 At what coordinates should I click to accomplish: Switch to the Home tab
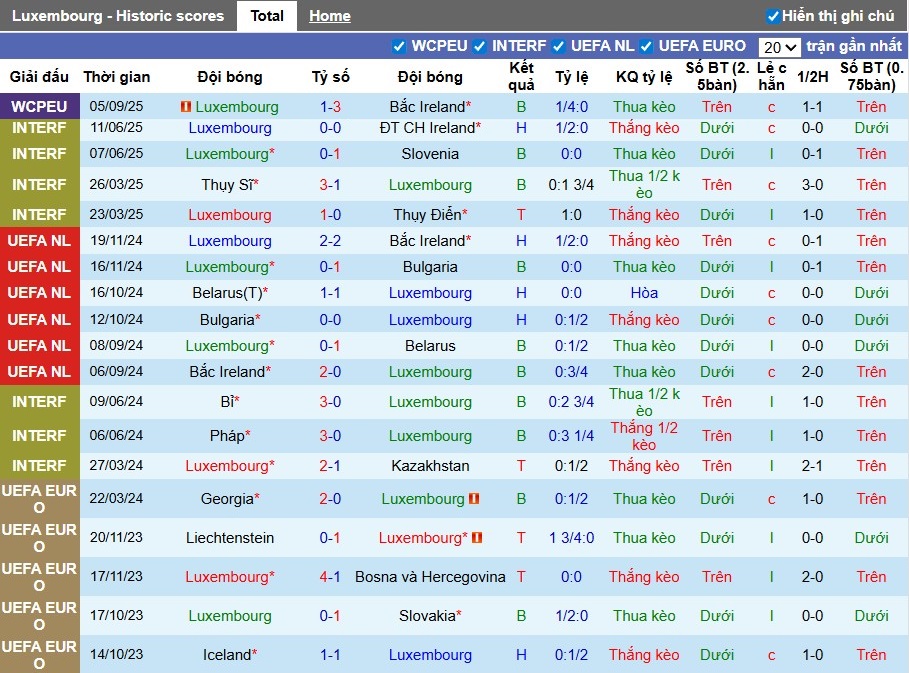click(x=329, y=16)
